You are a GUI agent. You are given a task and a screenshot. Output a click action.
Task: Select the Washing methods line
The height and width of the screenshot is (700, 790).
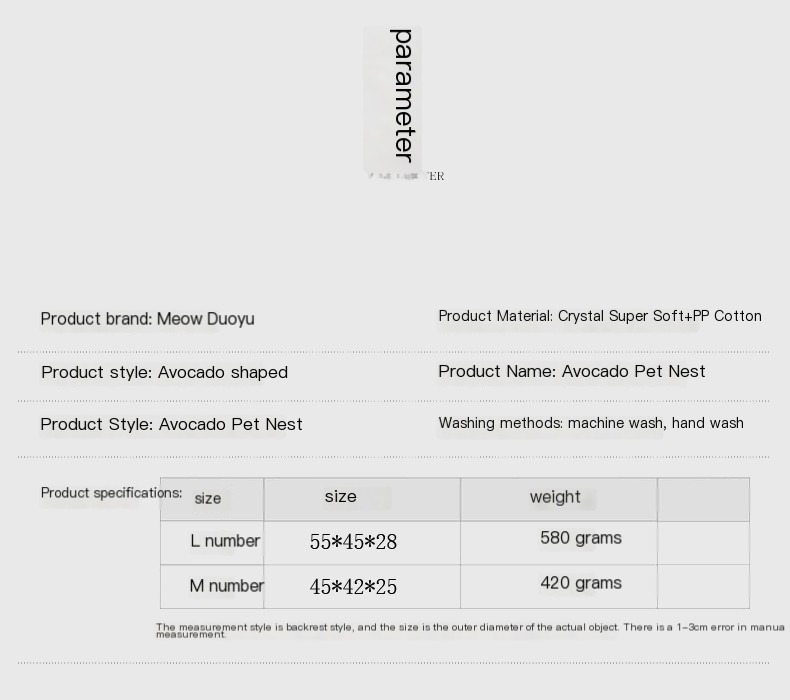point(590,423)
